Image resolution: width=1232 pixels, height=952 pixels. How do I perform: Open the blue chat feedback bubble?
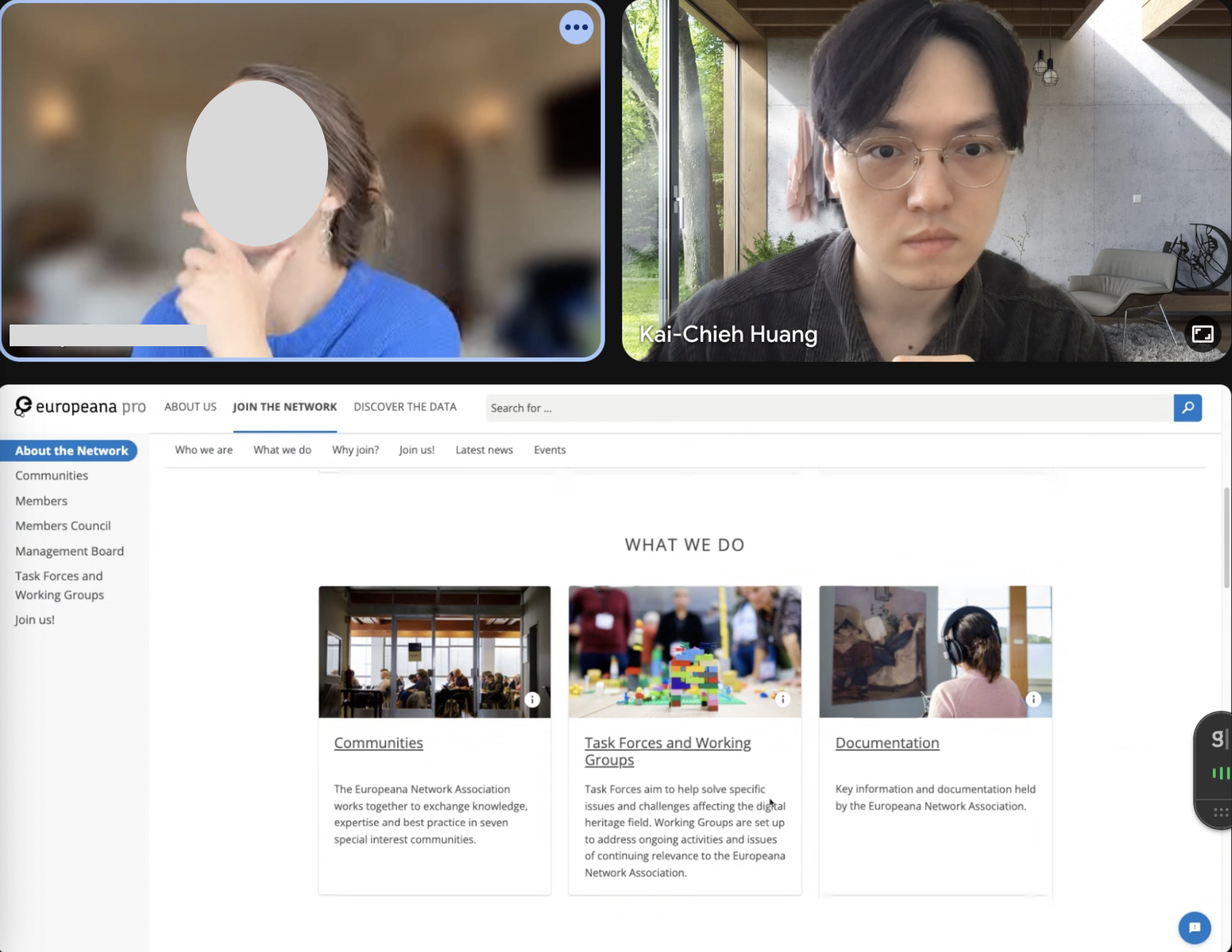(1194, 927)
